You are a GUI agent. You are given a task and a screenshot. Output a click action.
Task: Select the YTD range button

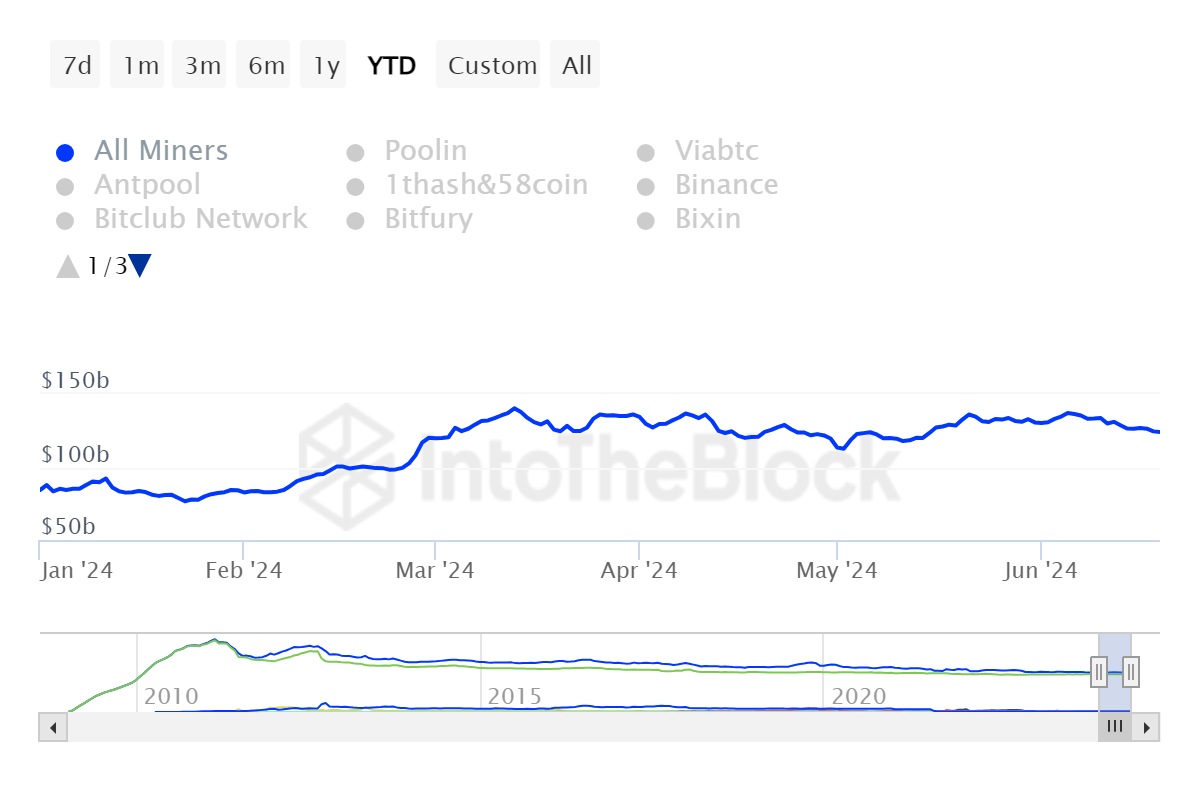coord(392,66)
